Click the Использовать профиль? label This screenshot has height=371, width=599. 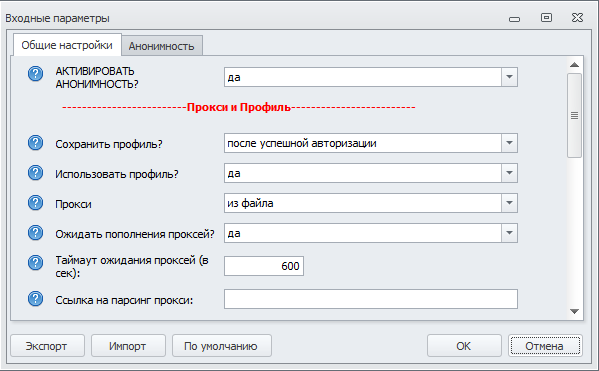[x=117, y=174]
